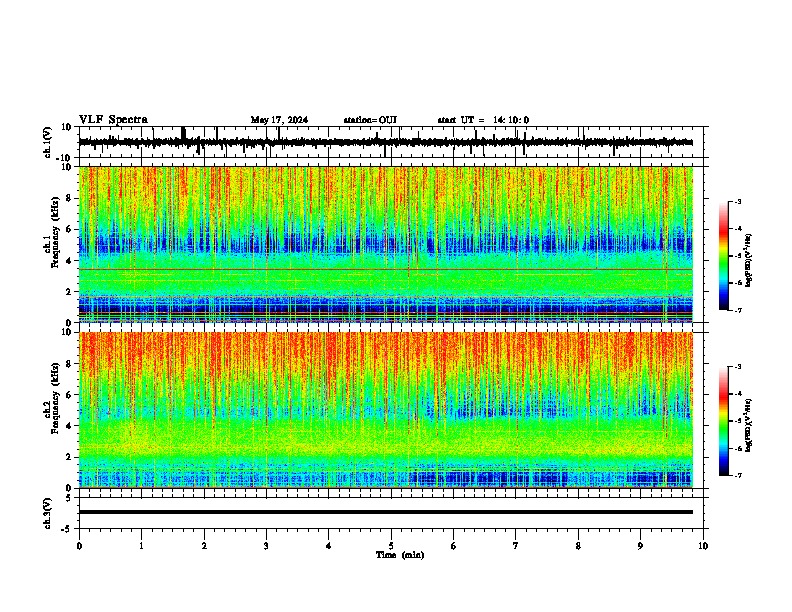Screen dimensions: 792x612
Task: Click the ch.2 color scale log(PSD) unit label
Action: [x=749, y=425]
